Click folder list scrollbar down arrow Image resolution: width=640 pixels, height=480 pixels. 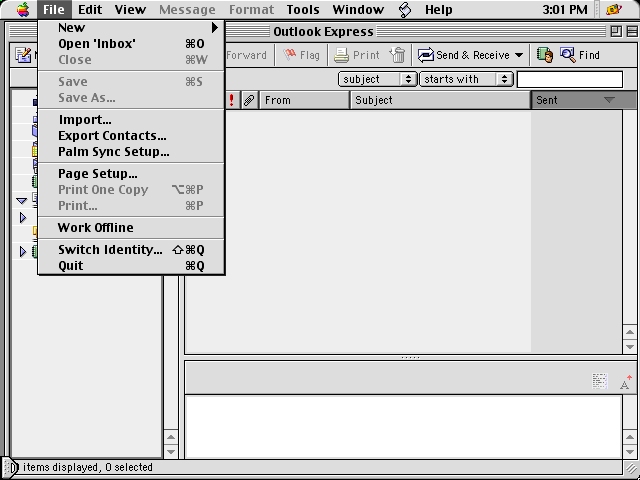tap(171, 451)
